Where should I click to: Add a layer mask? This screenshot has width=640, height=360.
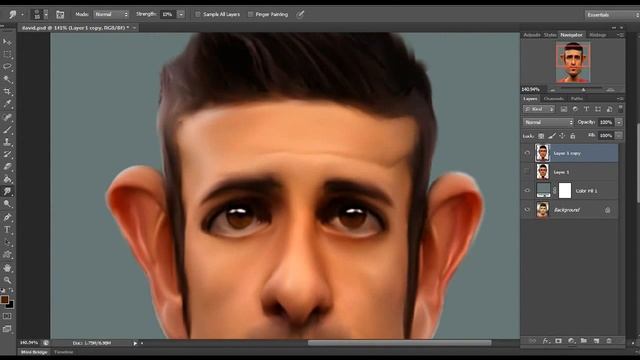[558, 341]
